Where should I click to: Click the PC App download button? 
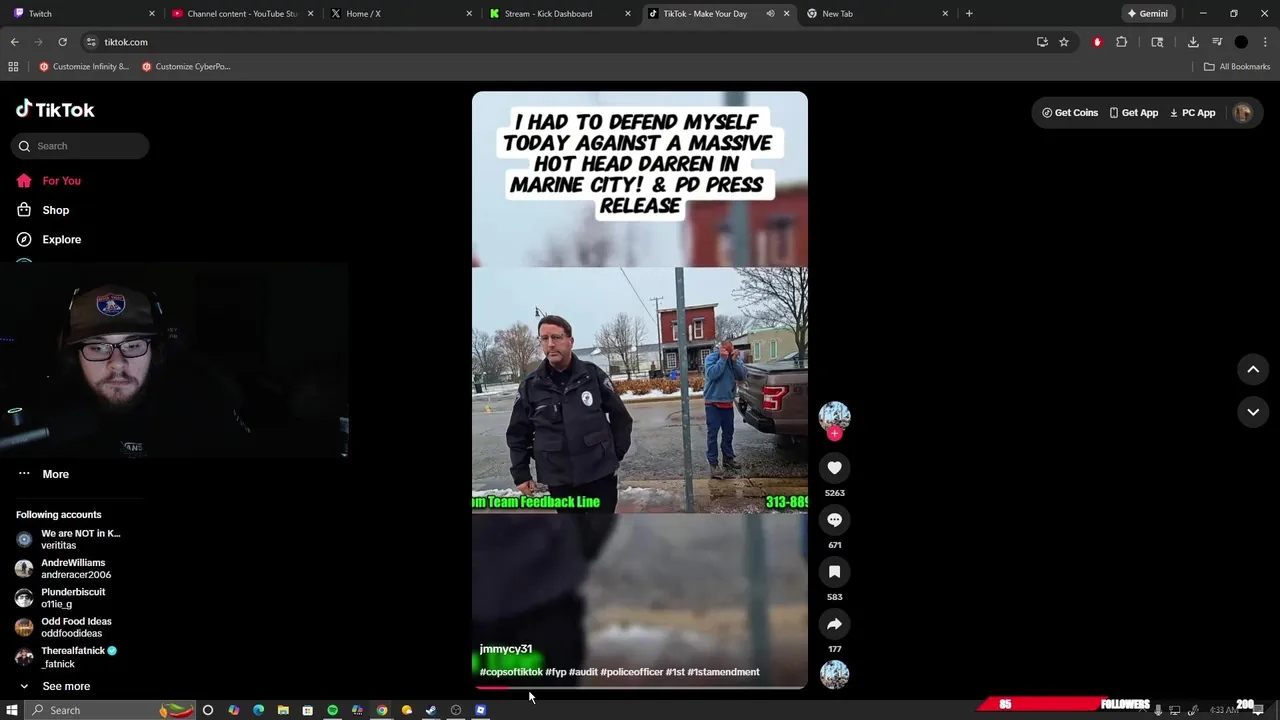point(1193,113)
